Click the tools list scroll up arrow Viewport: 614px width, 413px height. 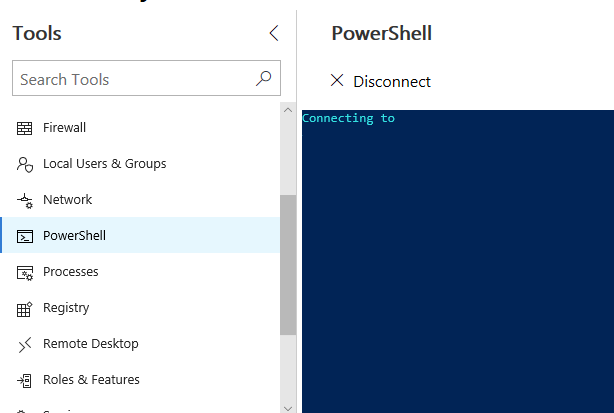(x=288, y=110)
